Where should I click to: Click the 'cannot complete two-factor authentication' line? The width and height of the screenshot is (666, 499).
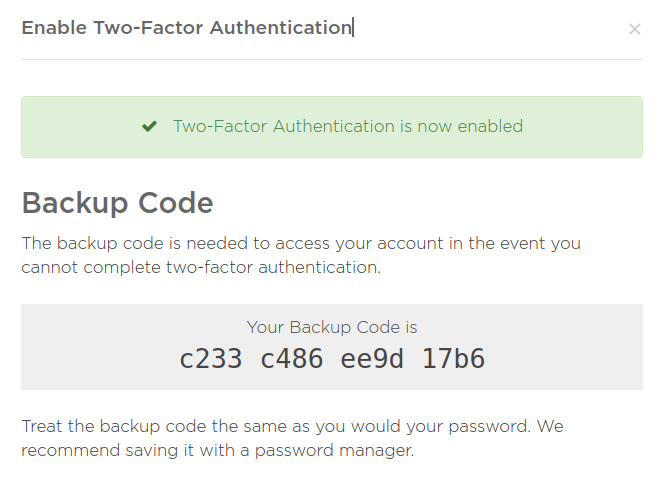tap(200, 267)
